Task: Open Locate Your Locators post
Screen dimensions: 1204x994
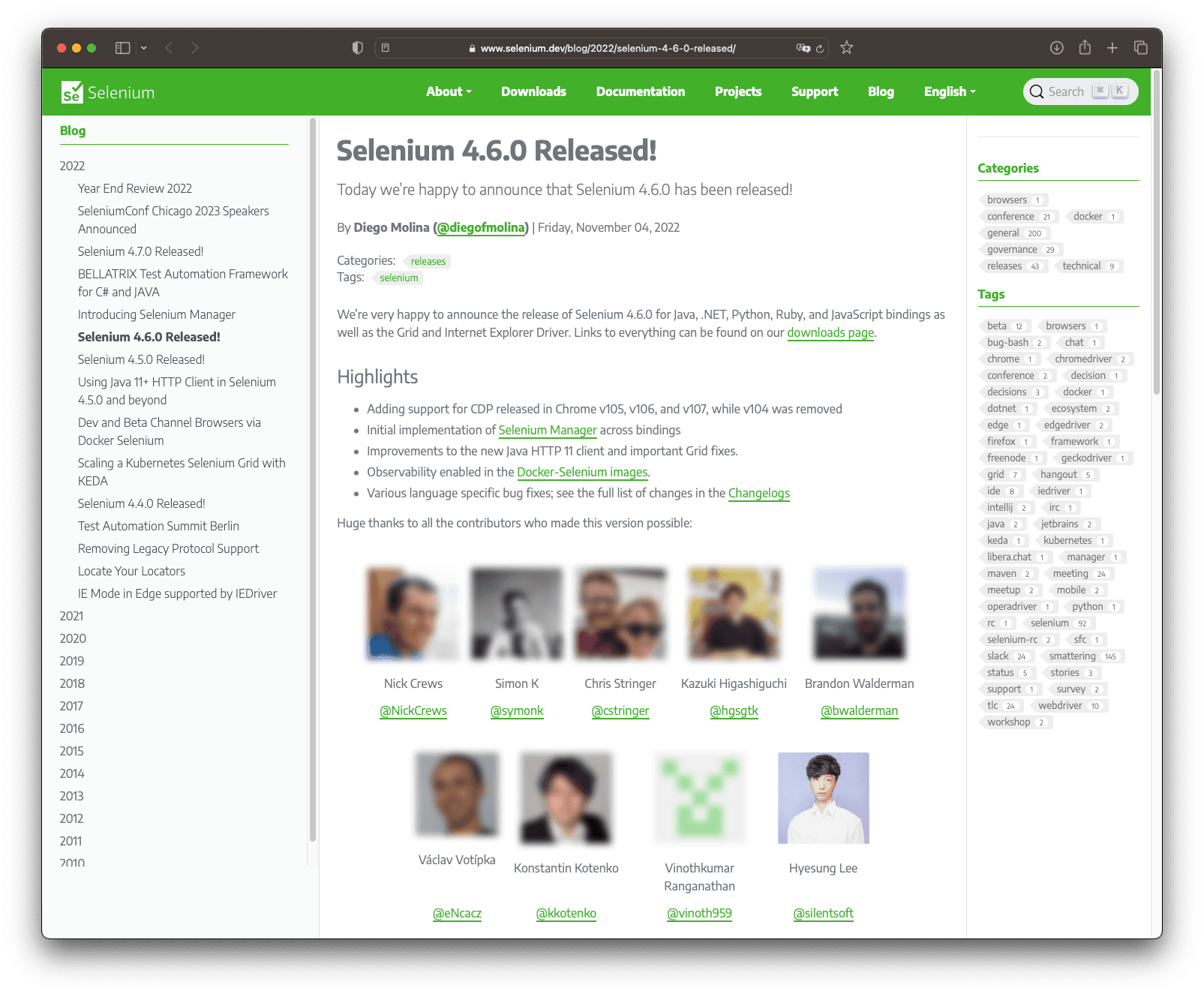Action: pos(131,571)
